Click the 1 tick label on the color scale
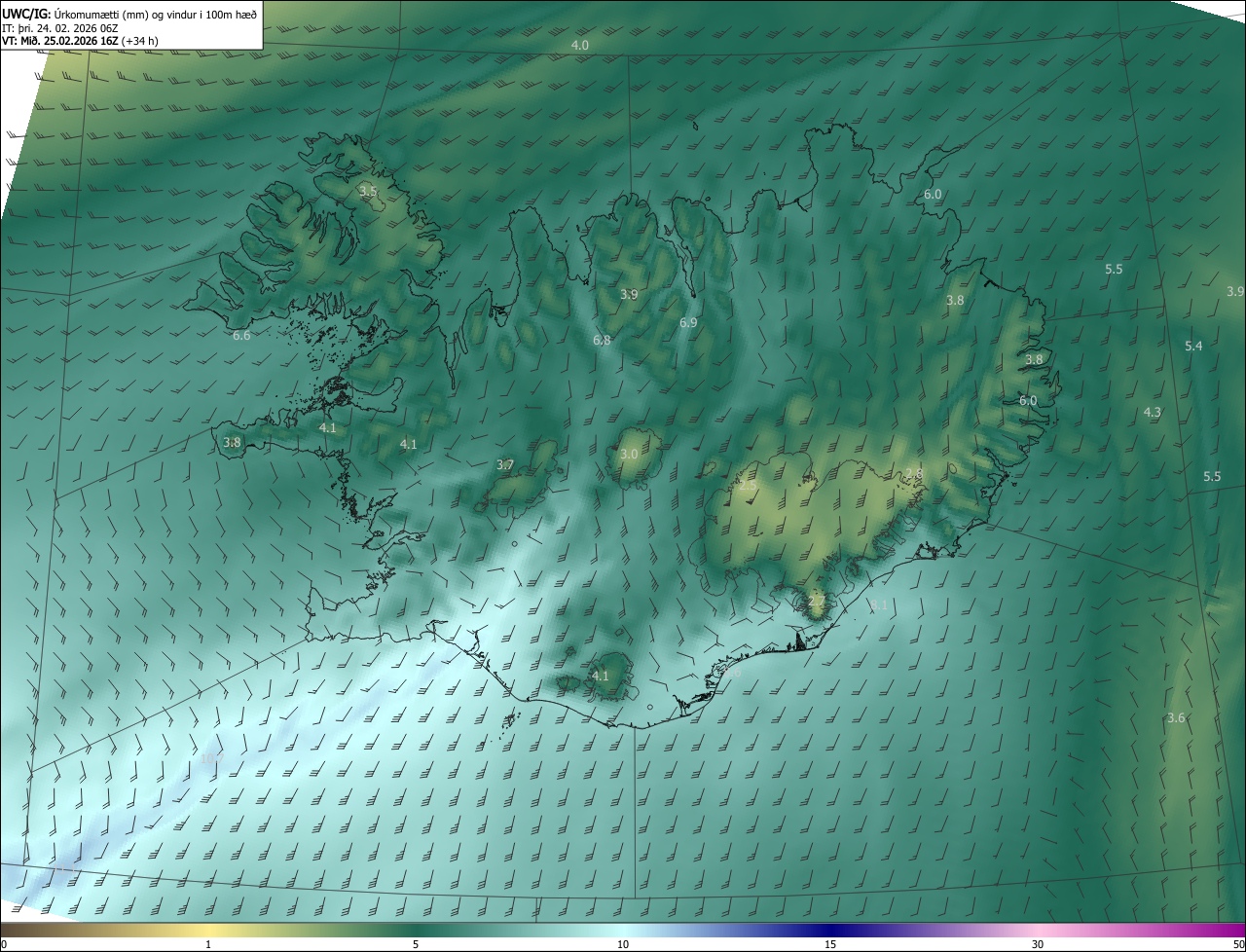The width and height of the screenshot is (1246, 952). pos(208,944)
